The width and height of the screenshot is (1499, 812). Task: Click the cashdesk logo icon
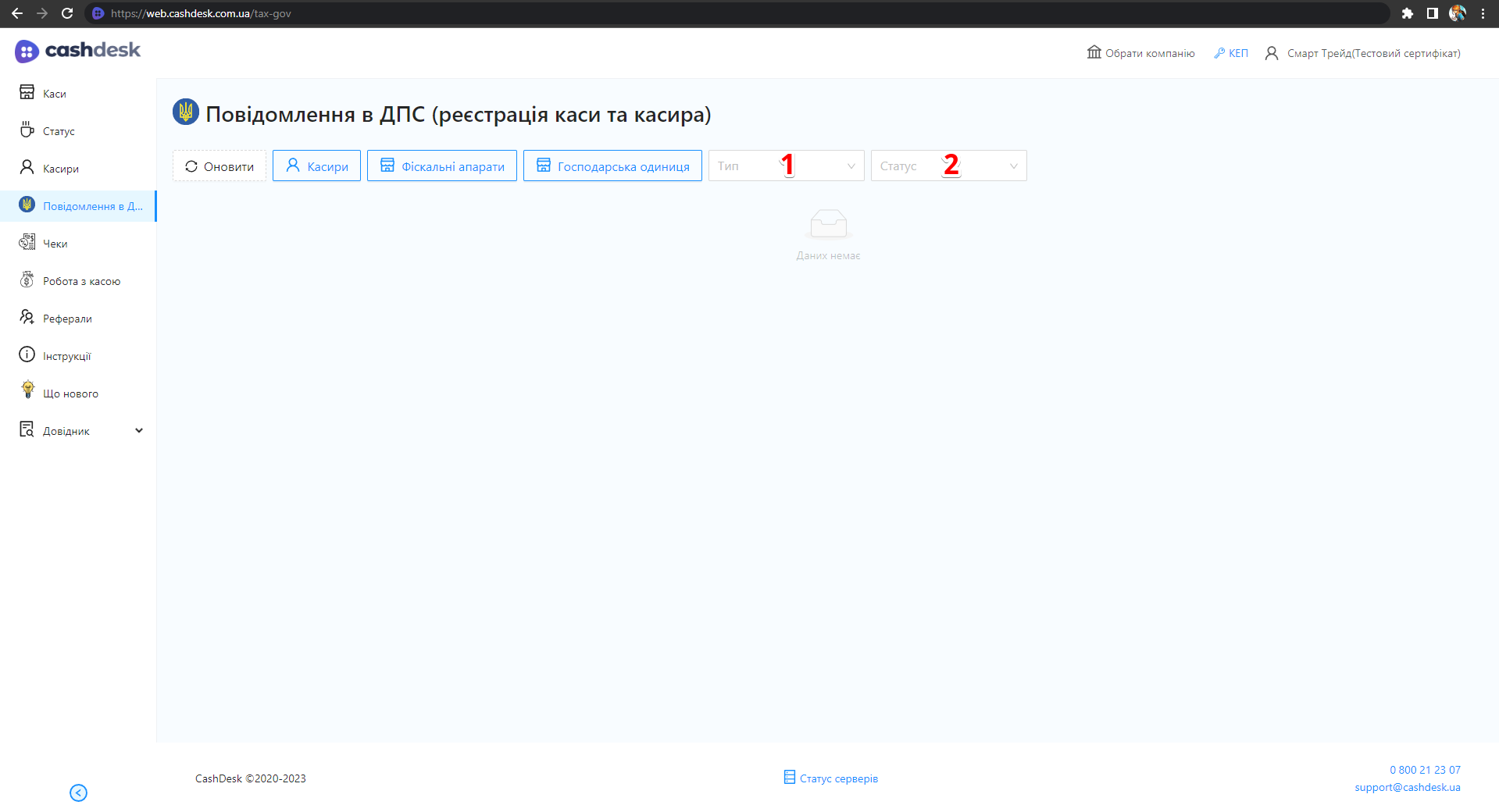point(27,52)
